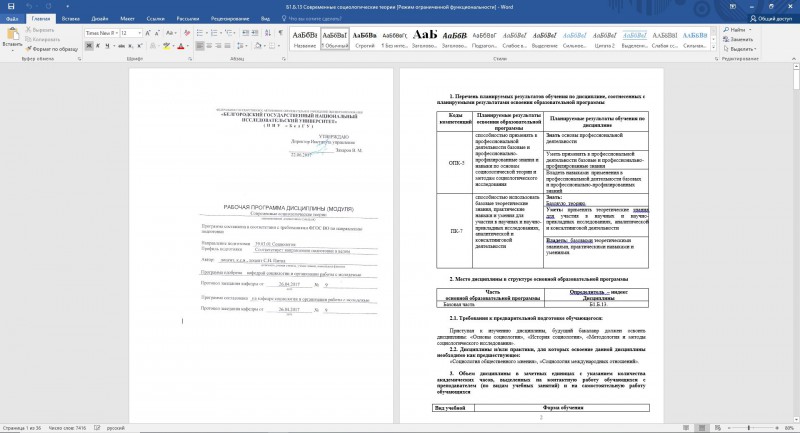This screenshot has width=800, height=433.
Task: Switch to the Ссылки ribbon tab
Action: [156, 18]
